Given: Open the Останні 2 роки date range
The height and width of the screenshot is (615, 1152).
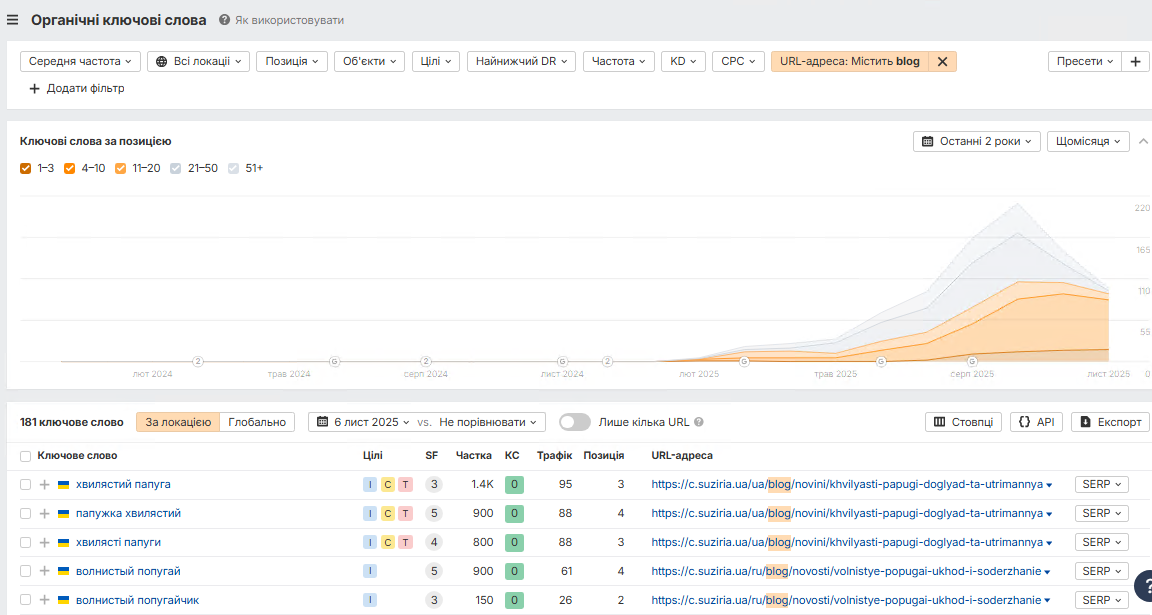Looking at the screenshot, I should point(976,141).
